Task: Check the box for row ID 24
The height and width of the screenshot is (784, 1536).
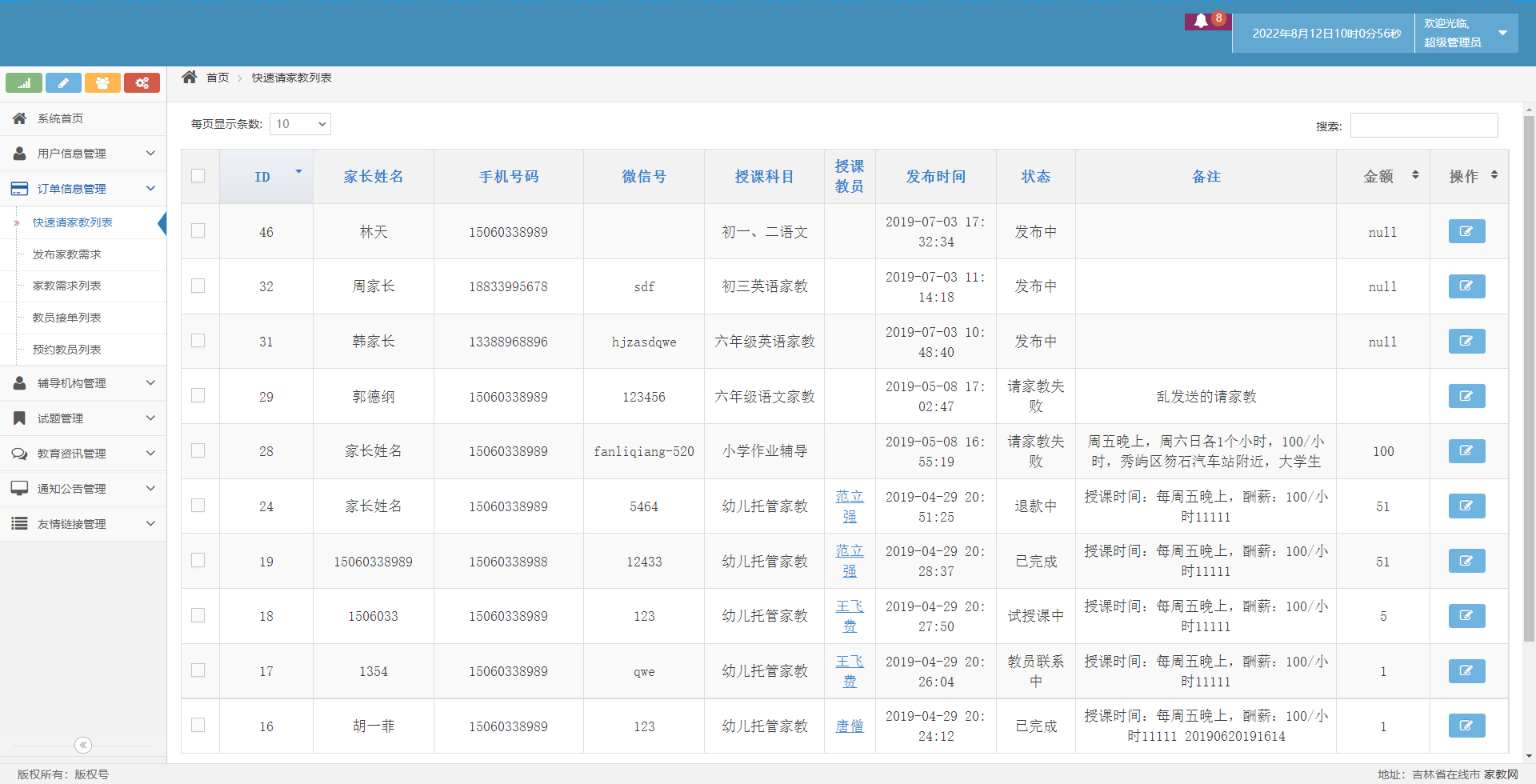Action: pos(198,505)
